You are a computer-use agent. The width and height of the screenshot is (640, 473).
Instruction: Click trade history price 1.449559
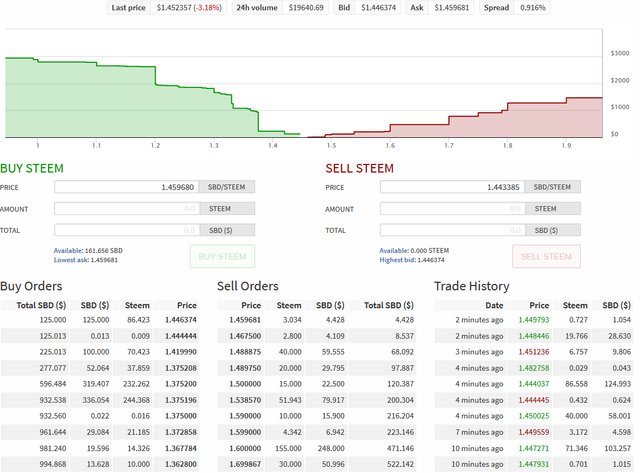(533, 432)
